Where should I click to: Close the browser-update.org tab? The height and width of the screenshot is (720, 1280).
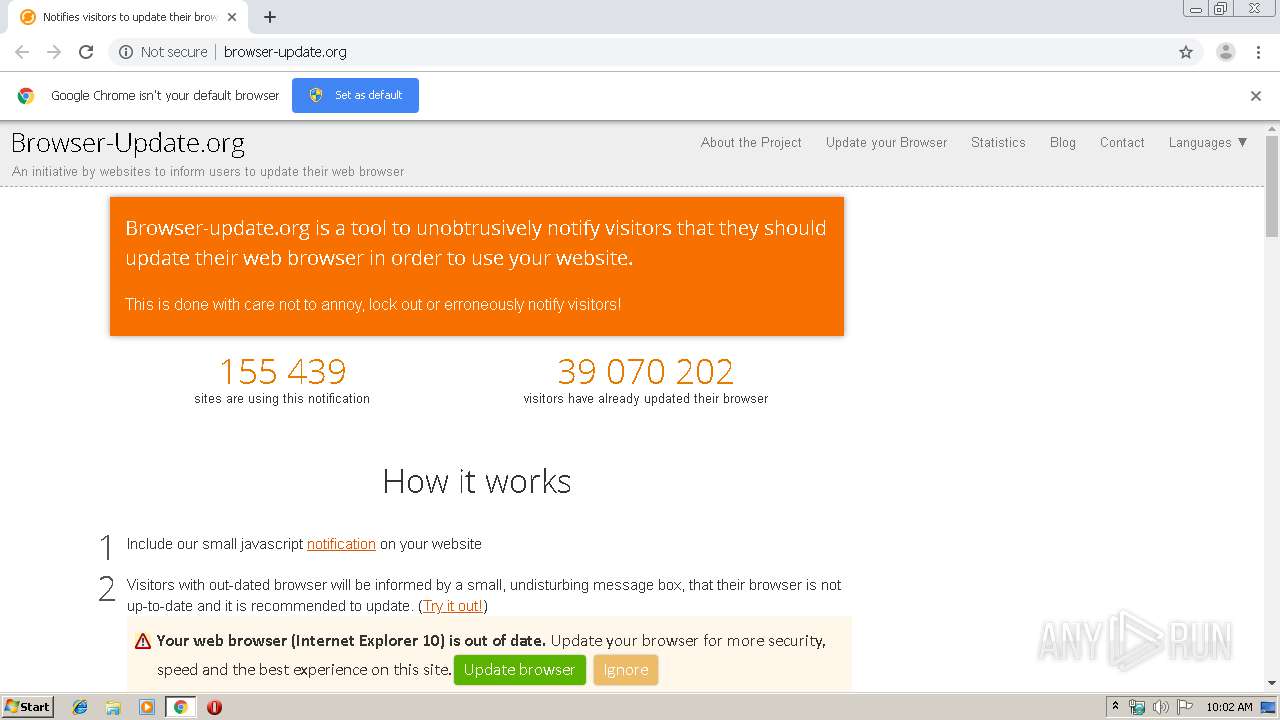pyautogui.click(x=232, y=17)
